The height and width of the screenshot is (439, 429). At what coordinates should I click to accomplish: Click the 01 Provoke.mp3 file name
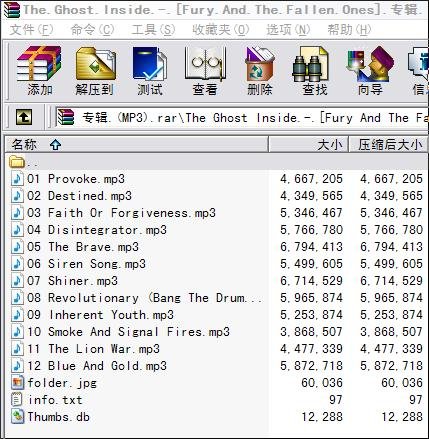click(76, 179)
